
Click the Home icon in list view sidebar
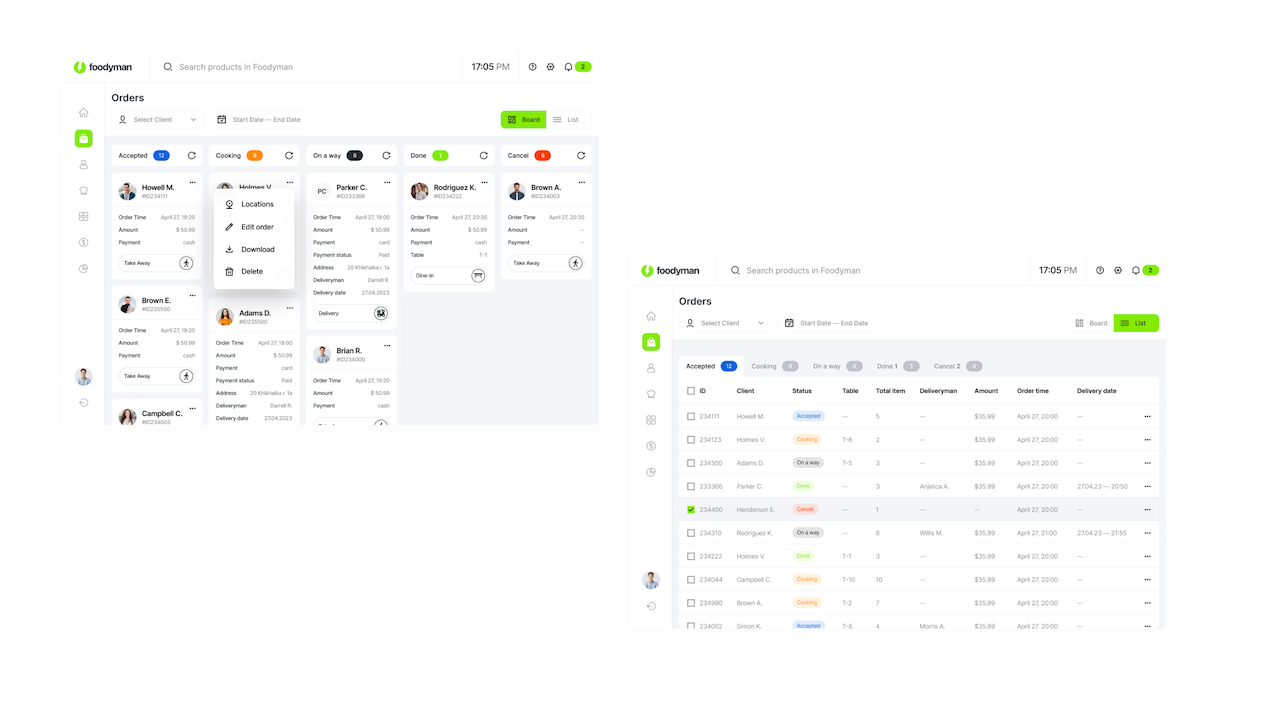(651, 316)
